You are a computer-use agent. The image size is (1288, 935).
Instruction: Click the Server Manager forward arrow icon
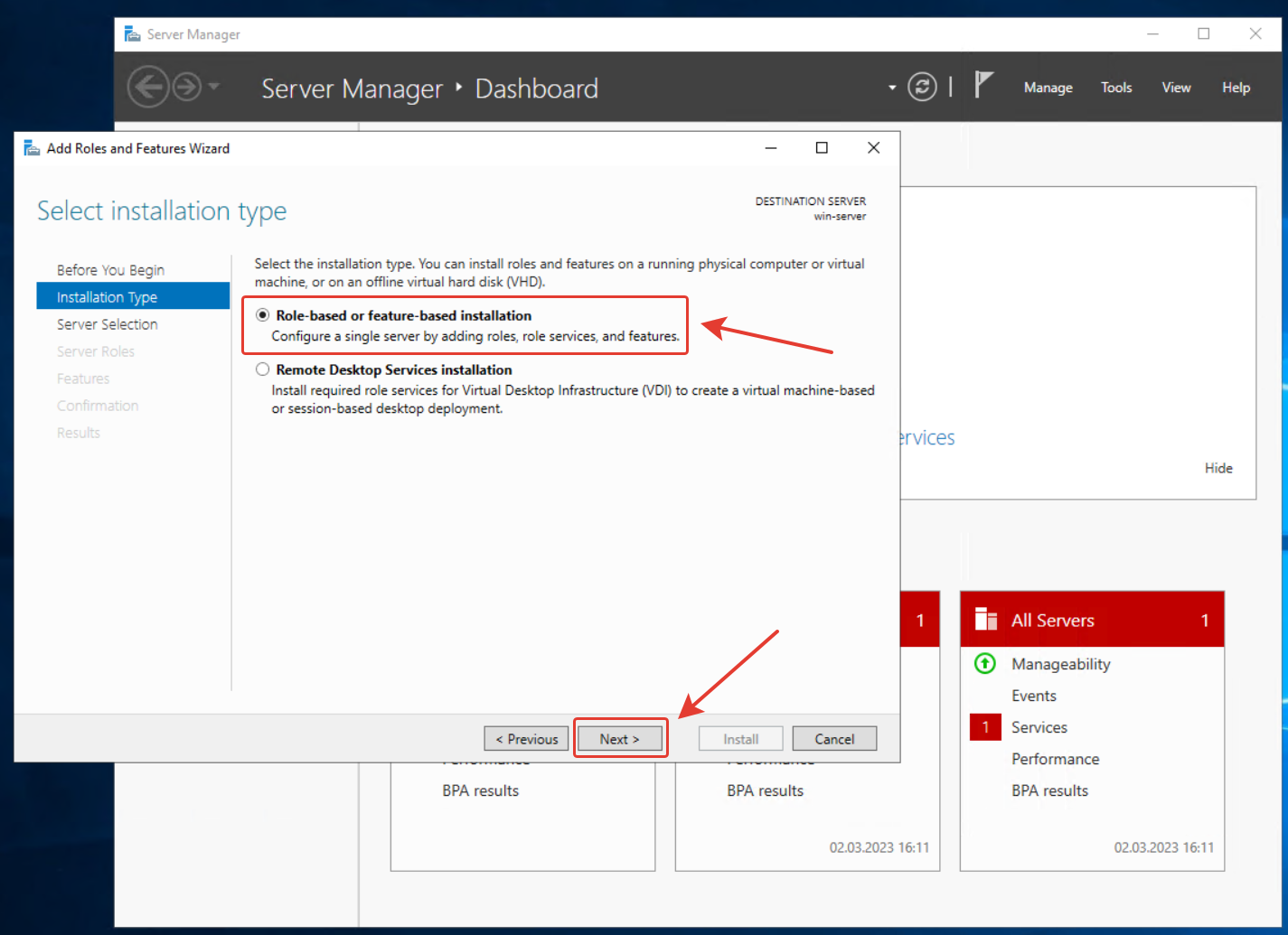point(187,88)
